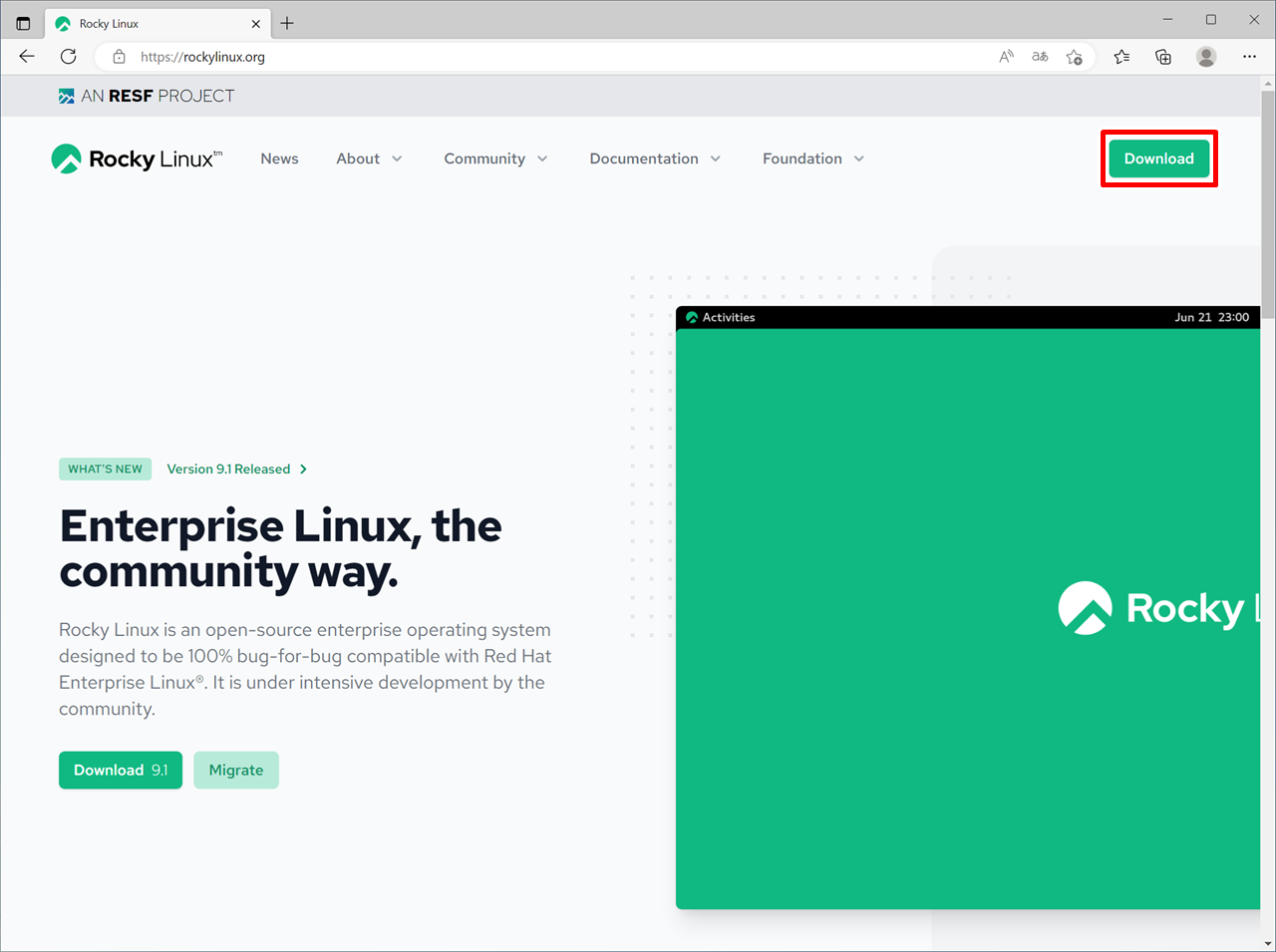This screenshot has height=952, width=1276.
Task: Add this page to favorites star icon
Action: coord(1074,57)
